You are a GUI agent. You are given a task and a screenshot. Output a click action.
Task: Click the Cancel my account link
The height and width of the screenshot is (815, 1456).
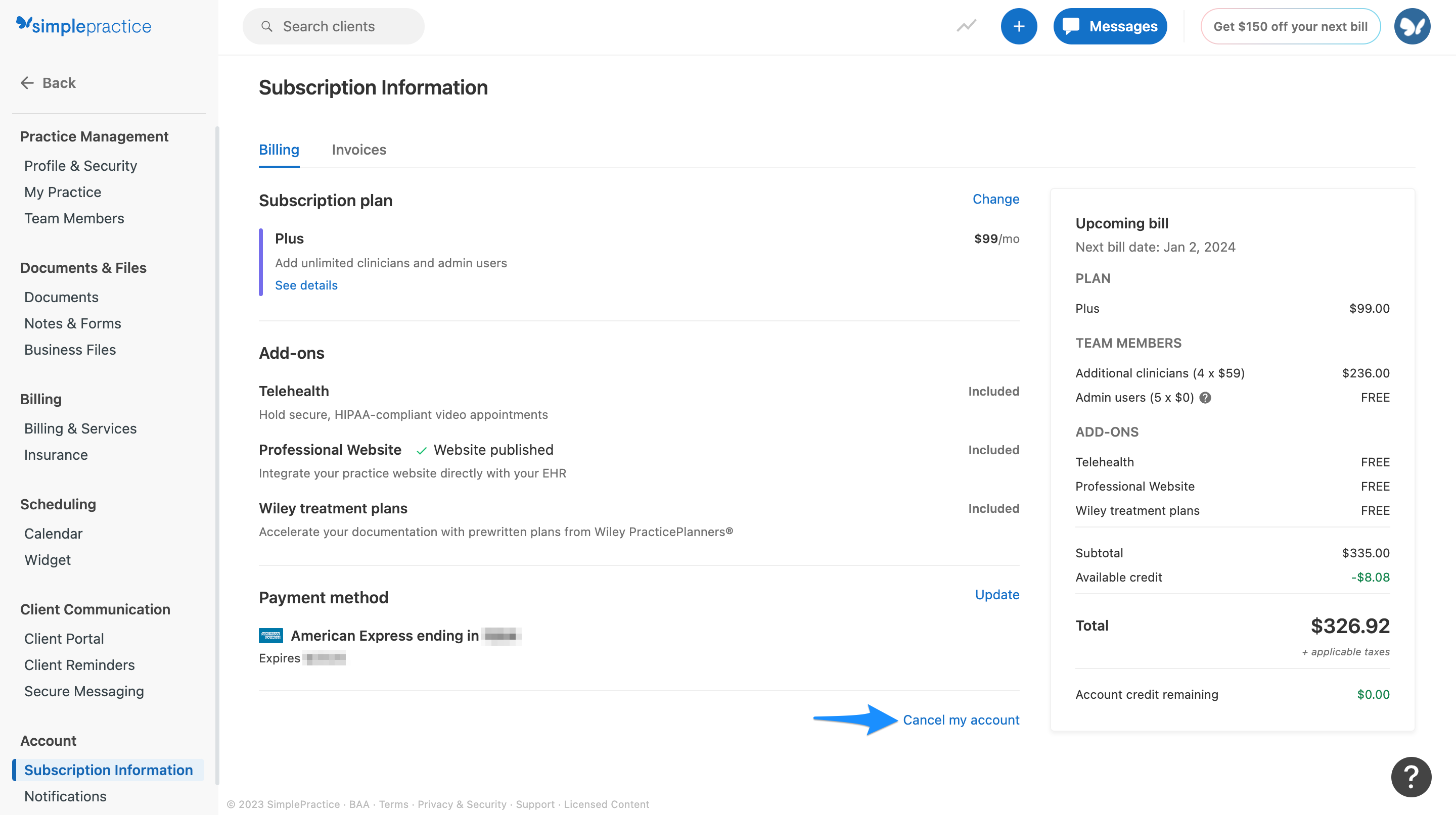pos(961,720)
